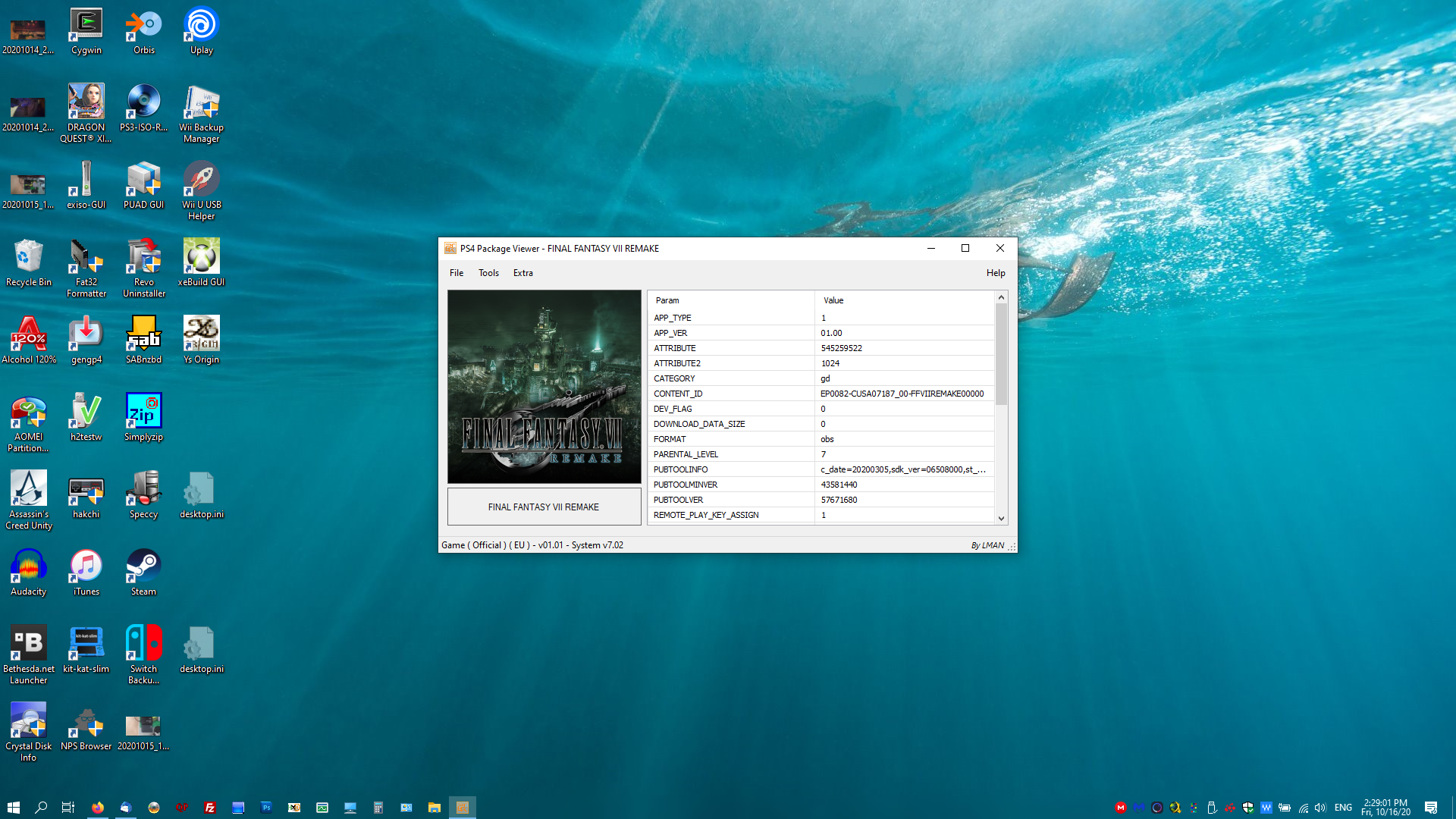Select the DEV_FLAG parameter row
This screenshot has width=1456, height=819.
pos(821,409)
